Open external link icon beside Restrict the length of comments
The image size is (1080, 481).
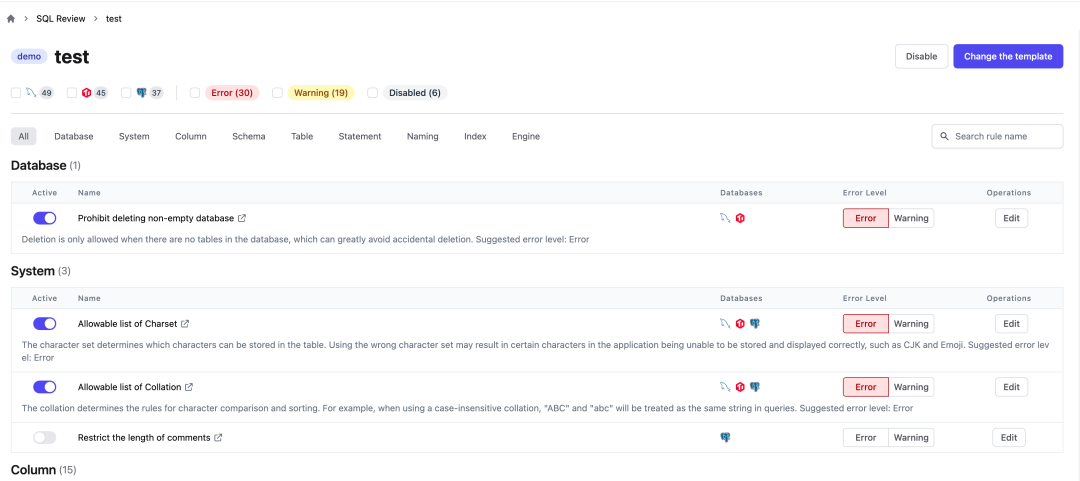pos(219,438)
